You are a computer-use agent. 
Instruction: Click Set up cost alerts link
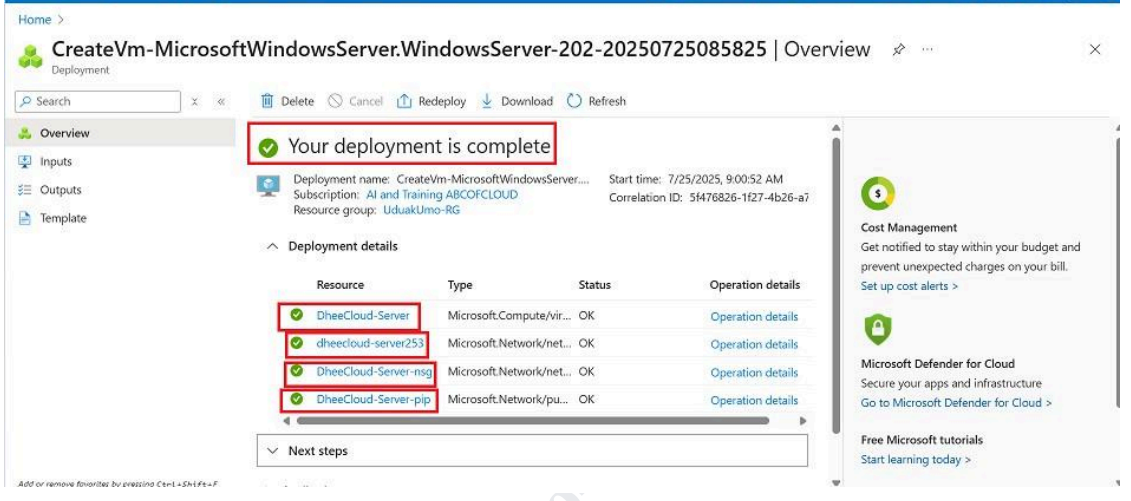[x=909, y=286]
